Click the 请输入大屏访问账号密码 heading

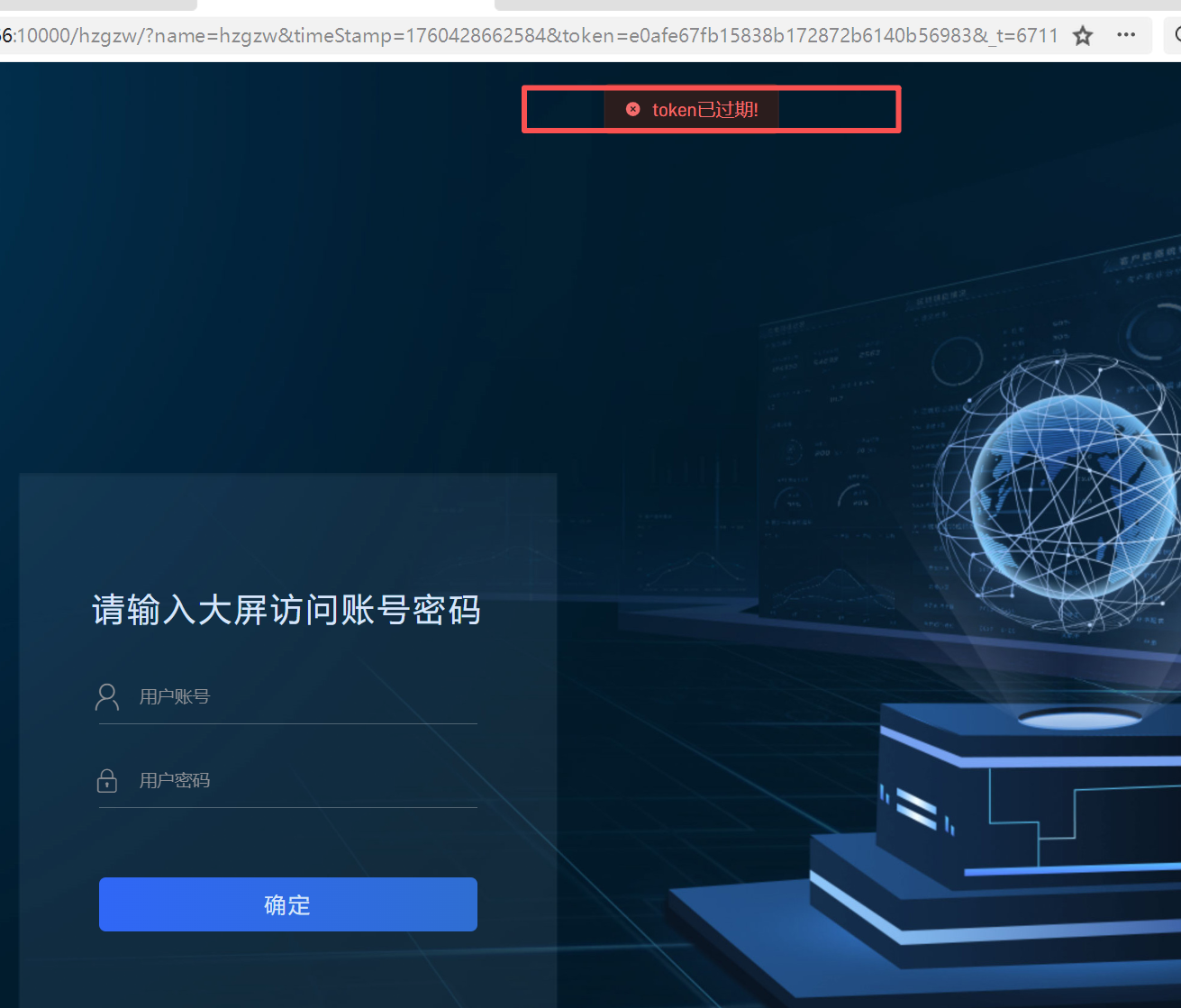pyautogui.click(x=286, y=610)
